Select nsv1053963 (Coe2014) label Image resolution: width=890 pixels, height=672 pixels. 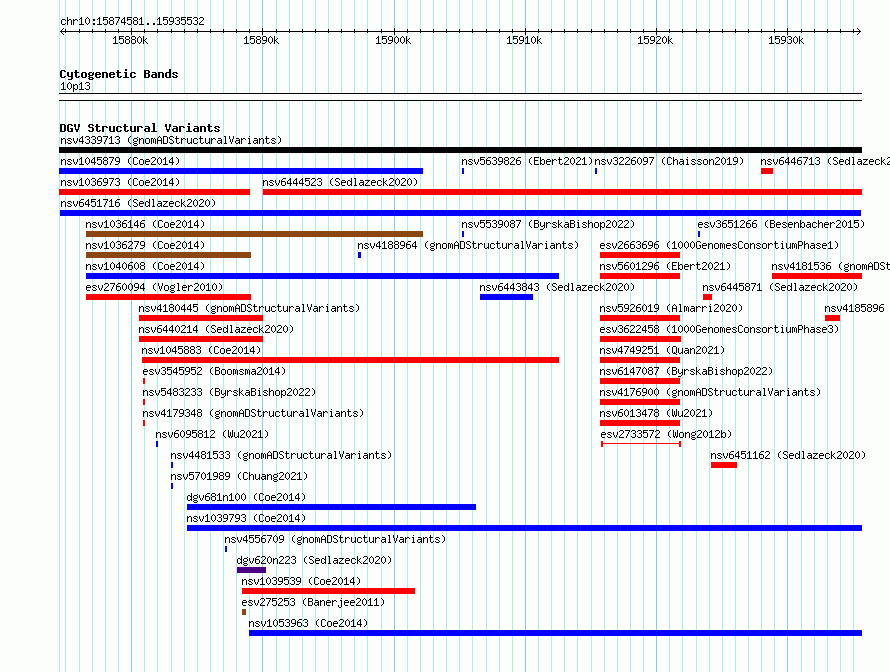(x=308, y=623)
